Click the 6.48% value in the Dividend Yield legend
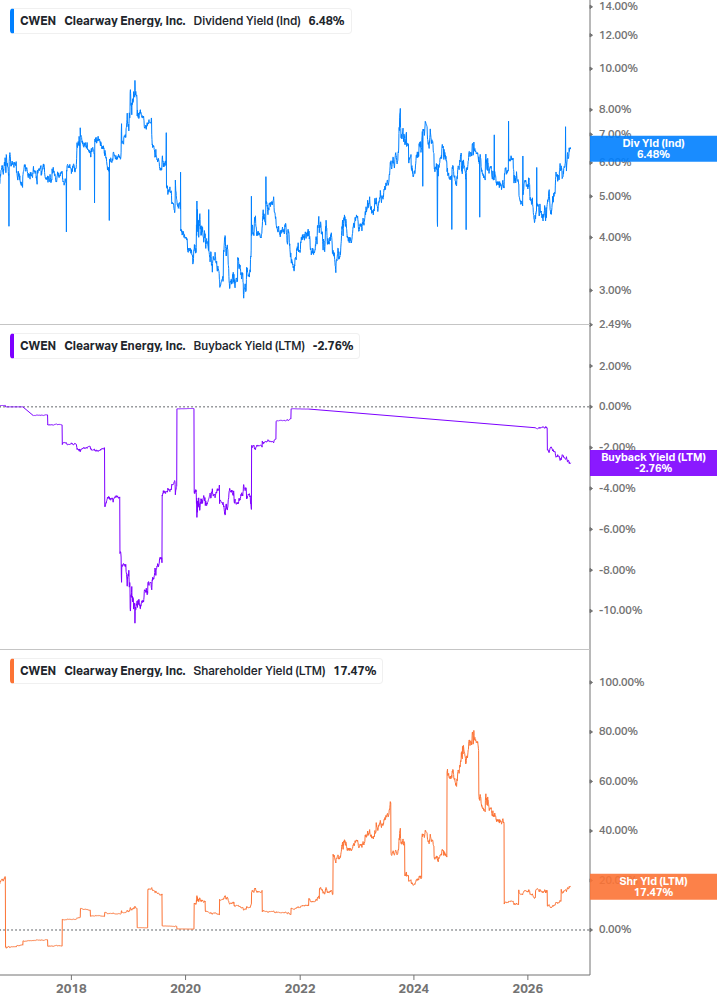This screenshot has width=717, height=1005. click(326, 21)
